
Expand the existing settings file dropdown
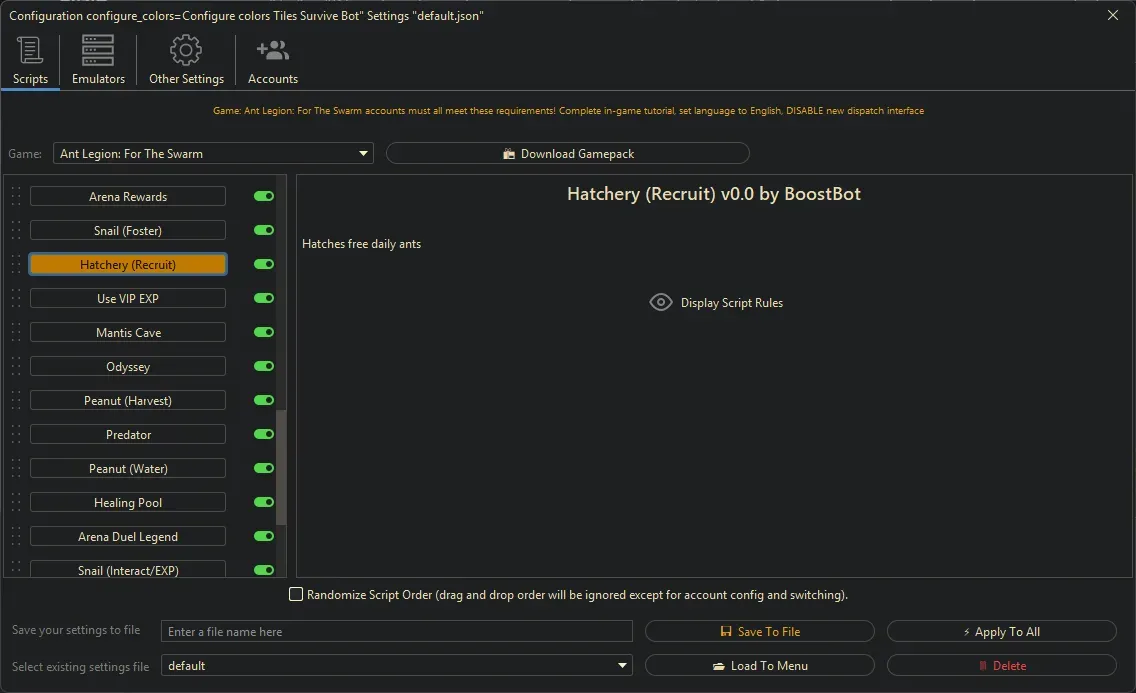coord(396,665)
